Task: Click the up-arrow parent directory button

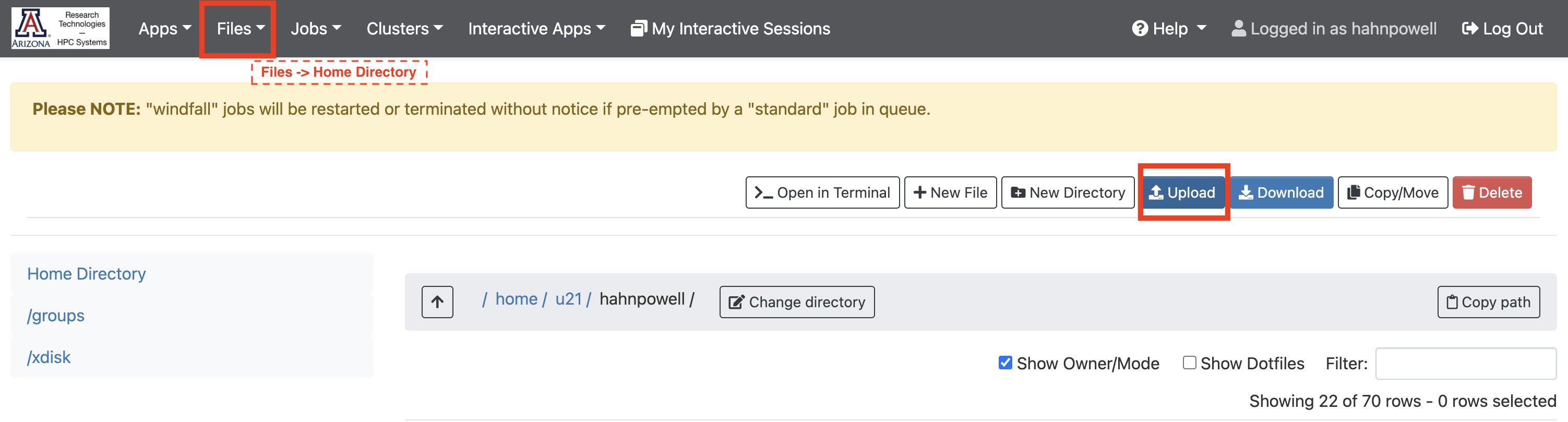Action: (437, 302)
